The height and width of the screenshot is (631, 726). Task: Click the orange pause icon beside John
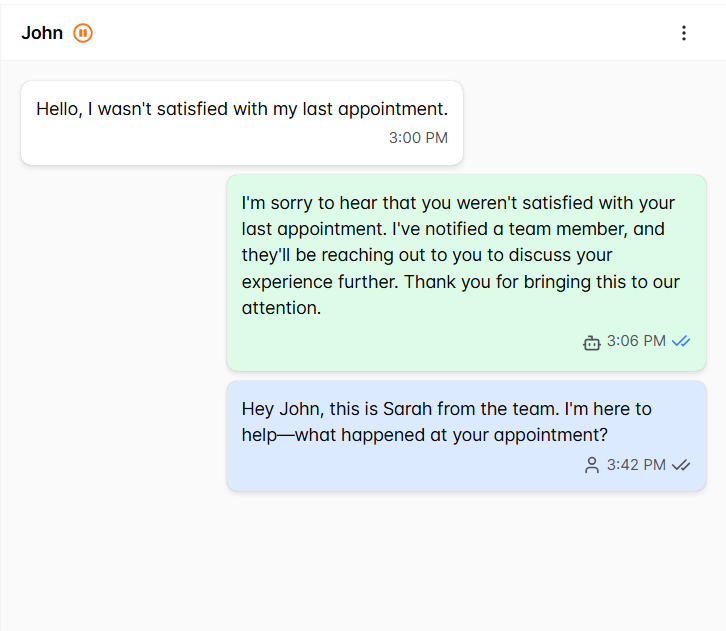point(83,33)
